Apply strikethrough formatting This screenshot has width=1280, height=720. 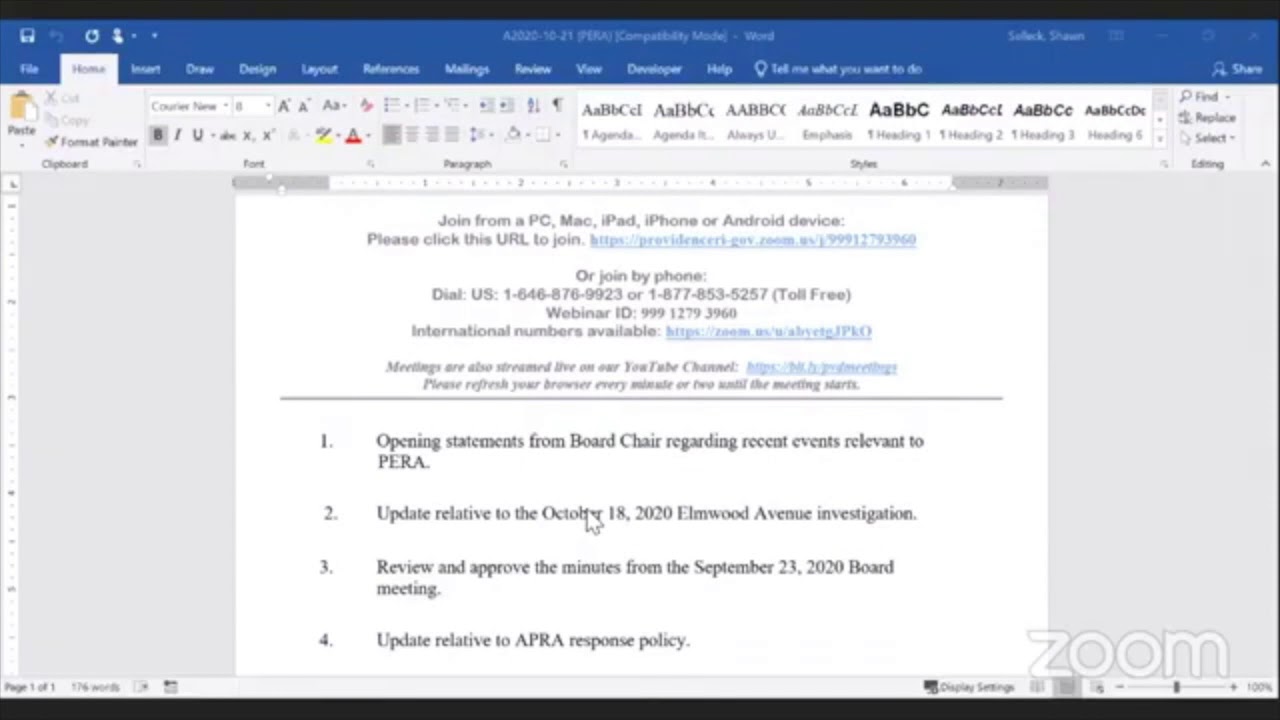tap(227, 136)
